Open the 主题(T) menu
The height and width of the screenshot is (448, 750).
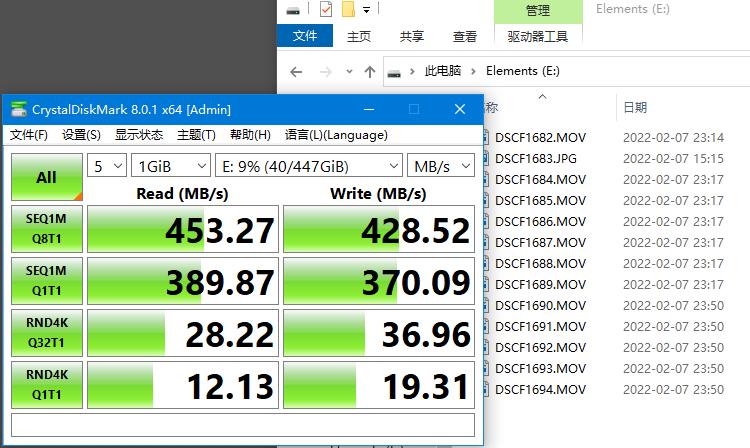coord(196,135)
